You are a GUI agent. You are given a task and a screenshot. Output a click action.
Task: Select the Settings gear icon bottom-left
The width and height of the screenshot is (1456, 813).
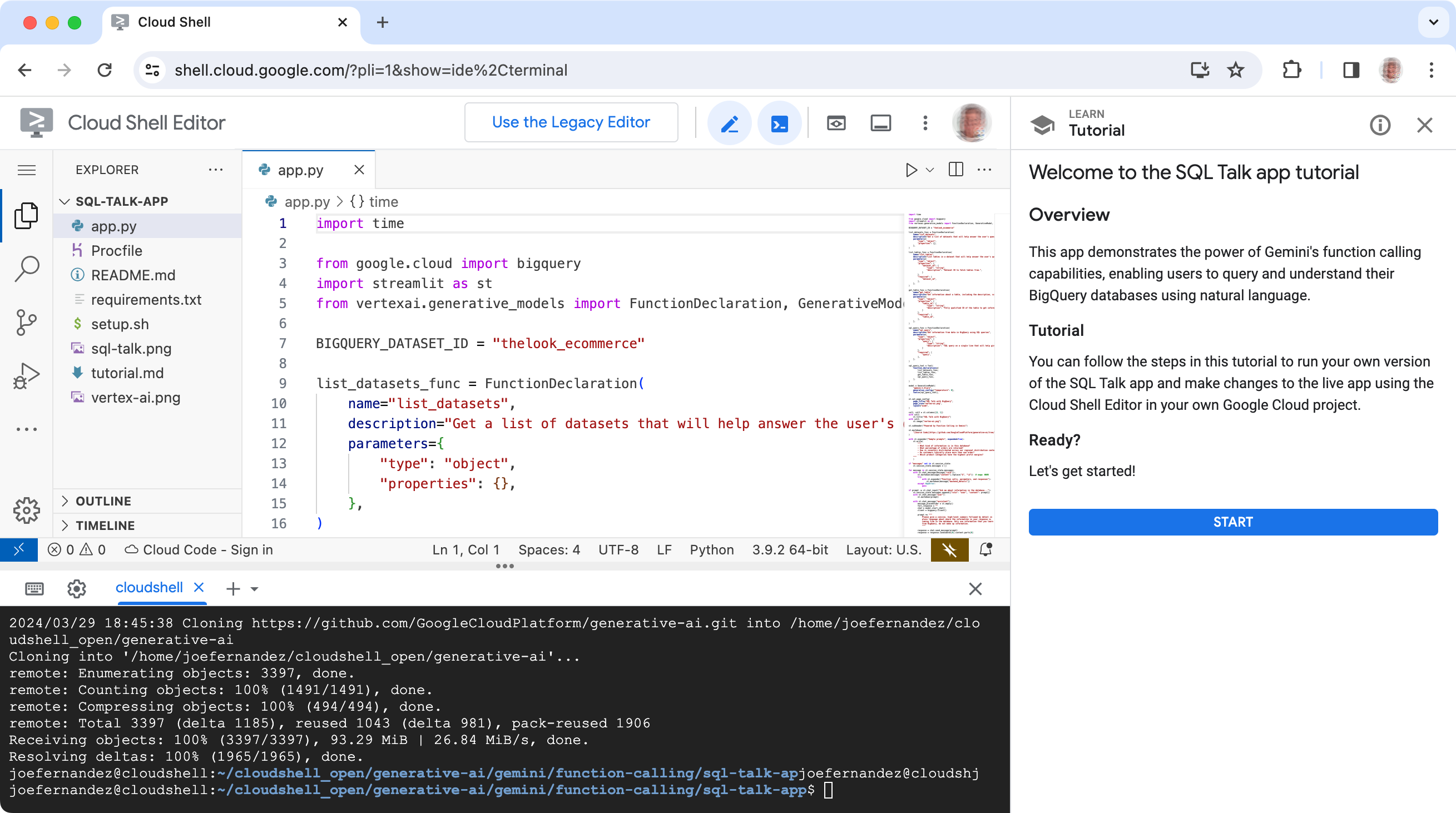point(27,510)
